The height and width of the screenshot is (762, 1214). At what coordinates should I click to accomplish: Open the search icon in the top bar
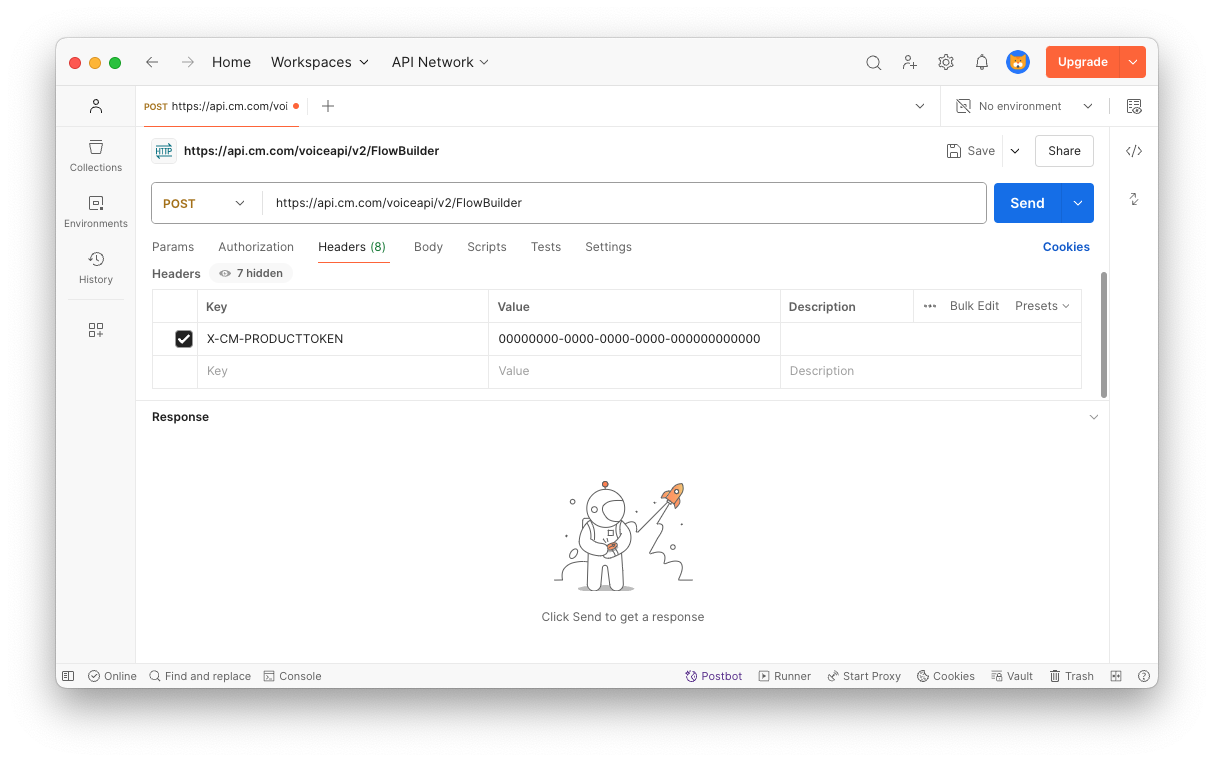873,62
